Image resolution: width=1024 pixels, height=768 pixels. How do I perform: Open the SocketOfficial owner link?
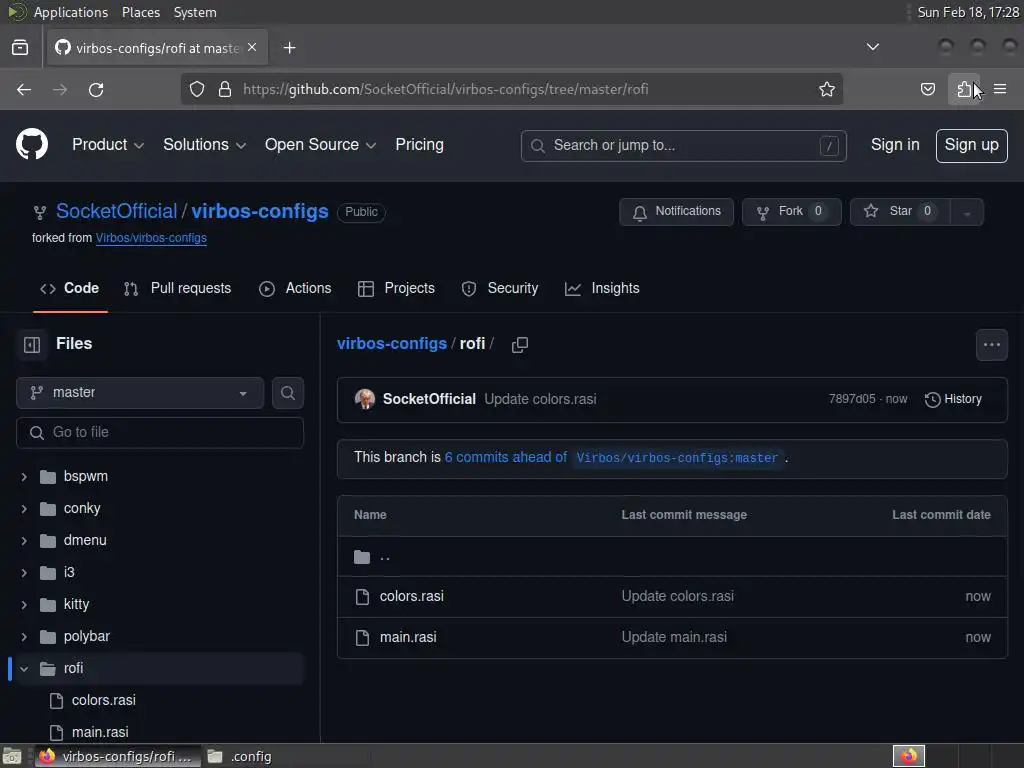(116, 211)
